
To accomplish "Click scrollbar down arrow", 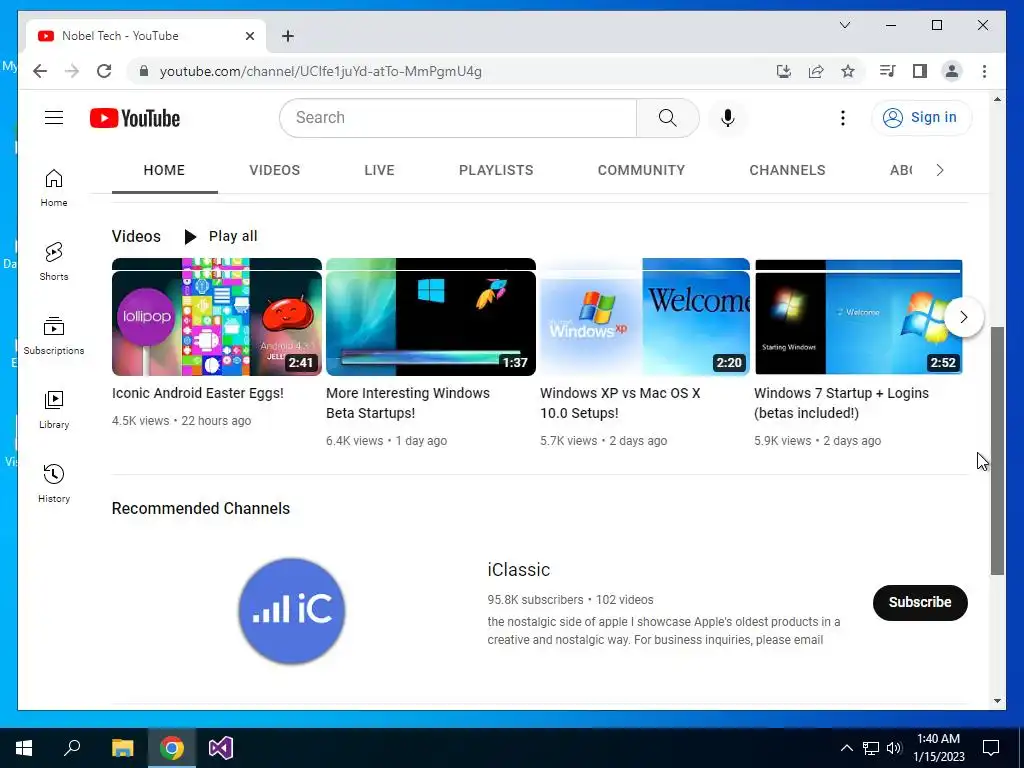I will 997,701.
